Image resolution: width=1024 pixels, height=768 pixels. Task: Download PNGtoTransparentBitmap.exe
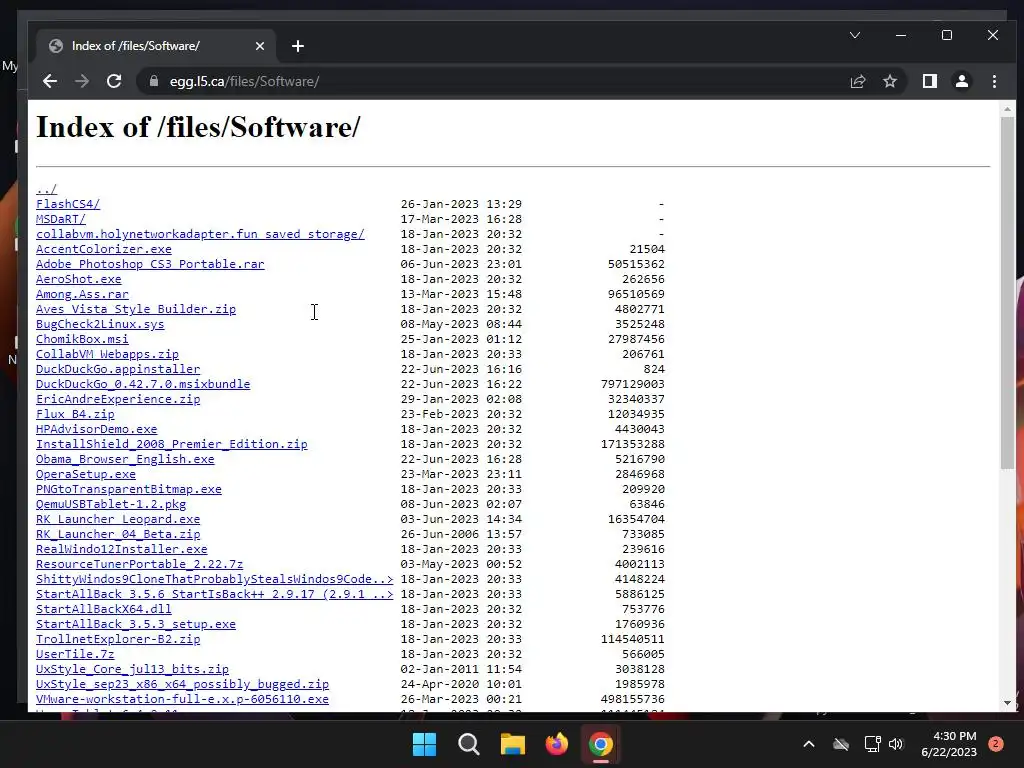(x=129, y=490)
